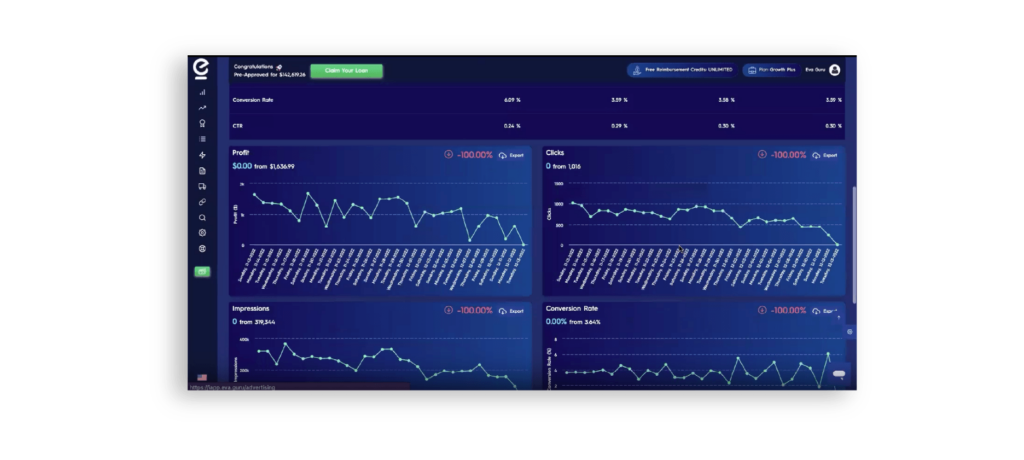
Task: Open the award ribbon icon in sidebar
Action: tap(202, 123)
